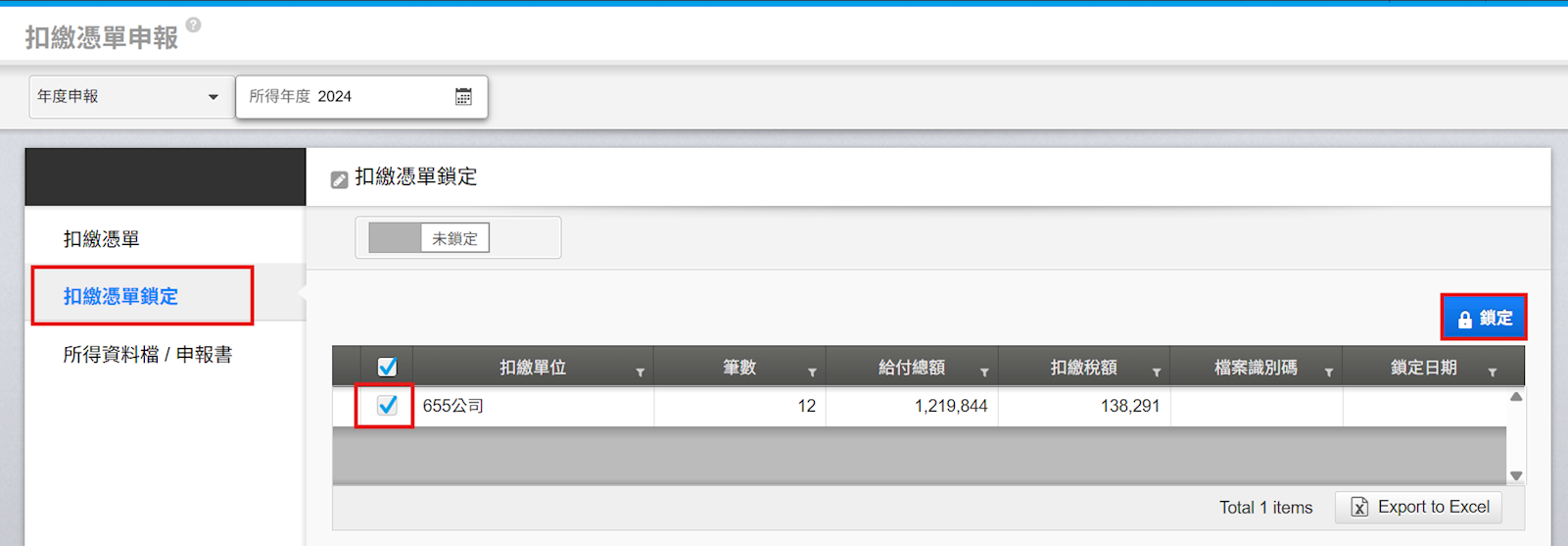Open 所得資料檔 / 申報書 side menu item

pos(148,354)
